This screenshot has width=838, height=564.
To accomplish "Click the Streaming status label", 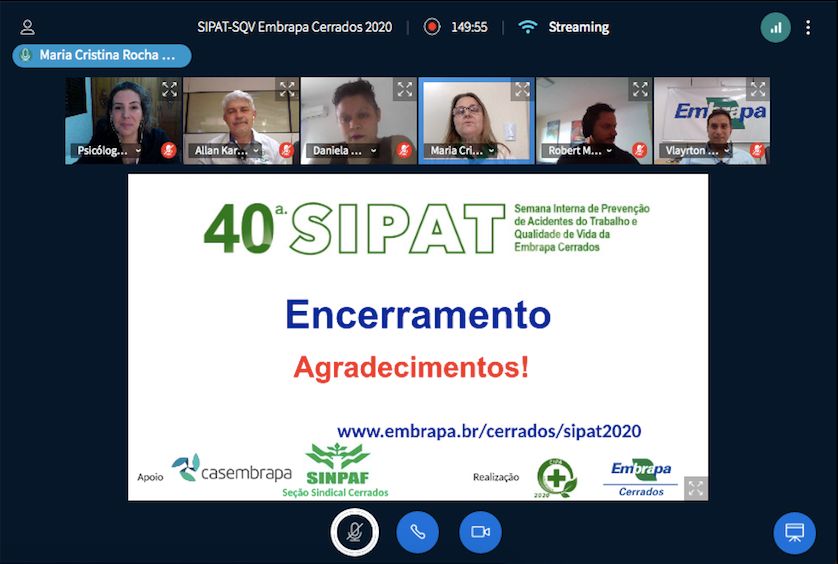I will [578, 27].
